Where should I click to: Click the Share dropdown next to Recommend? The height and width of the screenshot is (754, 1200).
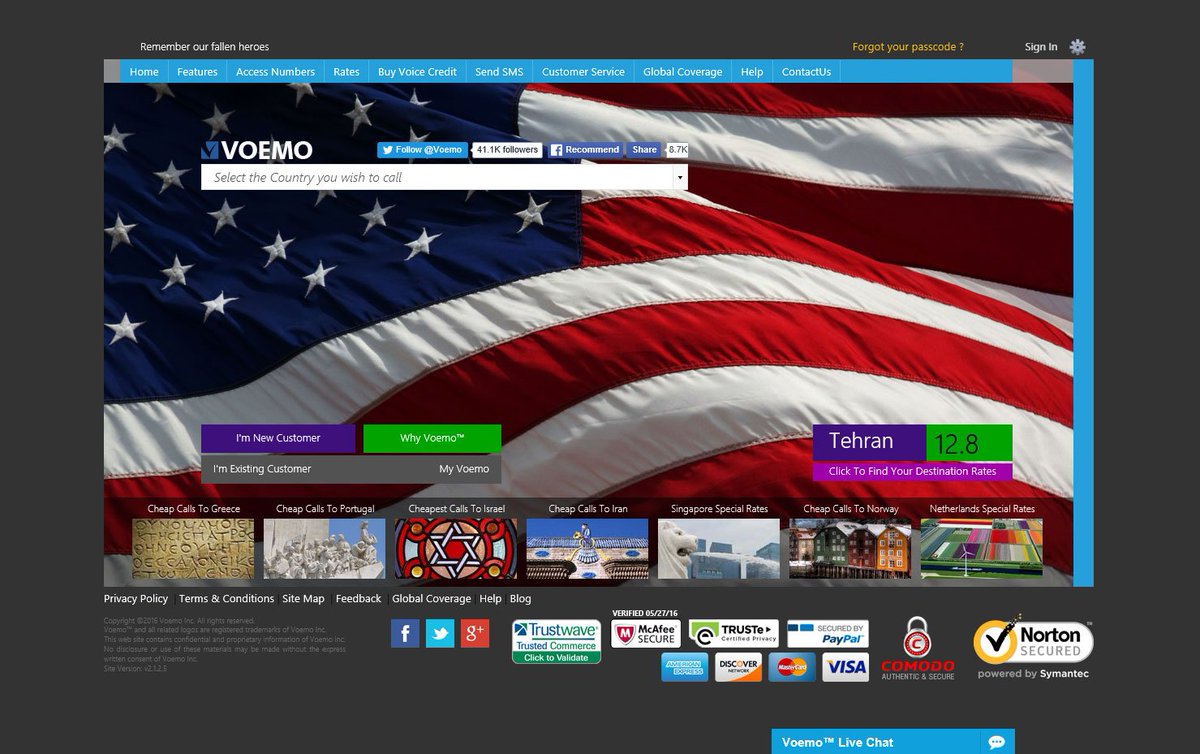tap(644, 149)
